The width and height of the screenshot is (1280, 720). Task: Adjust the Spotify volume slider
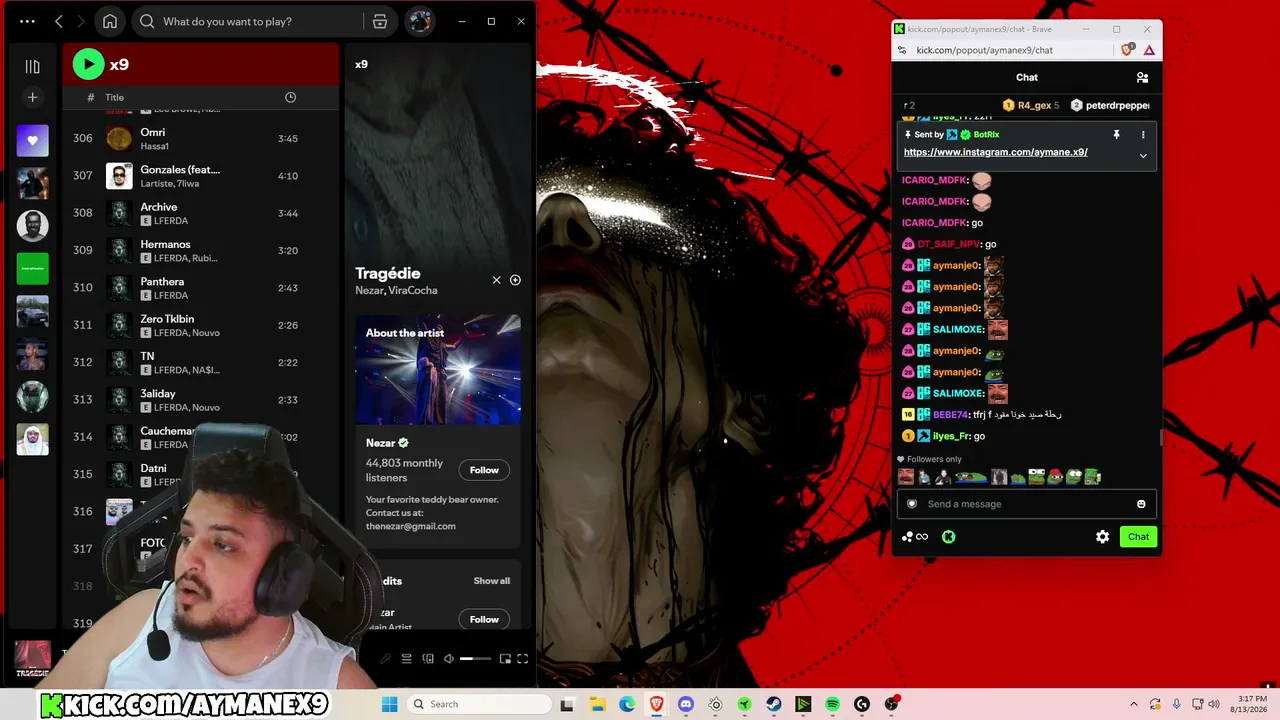click(x=475, y=659)
